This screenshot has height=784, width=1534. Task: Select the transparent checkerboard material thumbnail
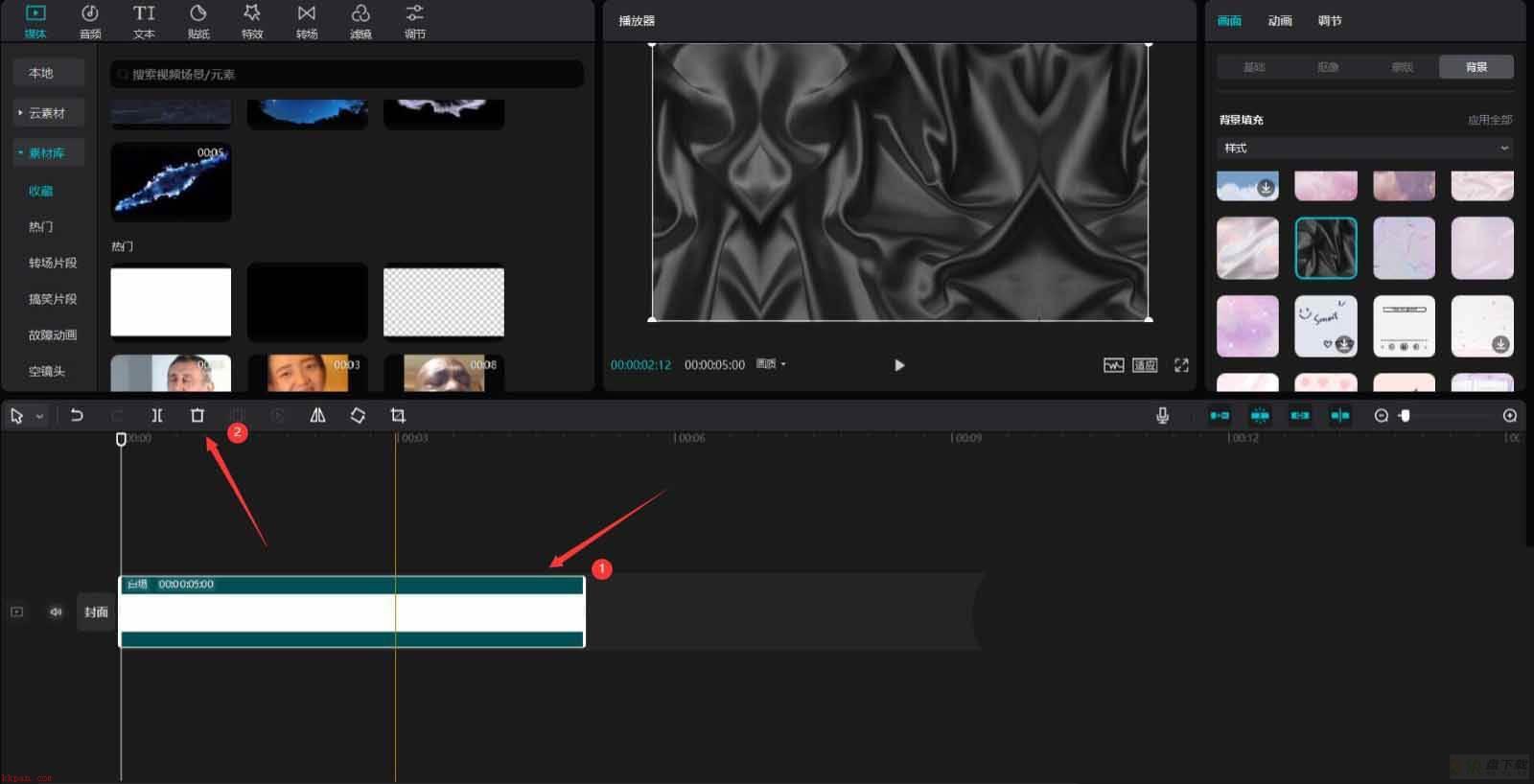(444, 303)
